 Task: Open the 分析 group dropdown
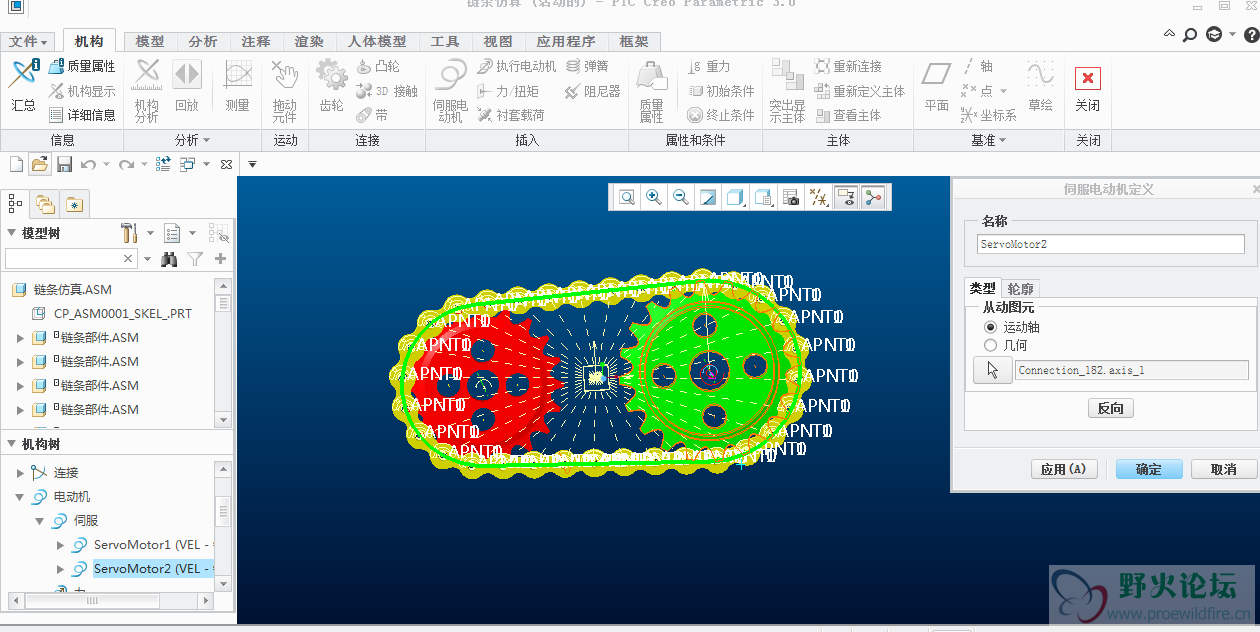pos(193,140)
